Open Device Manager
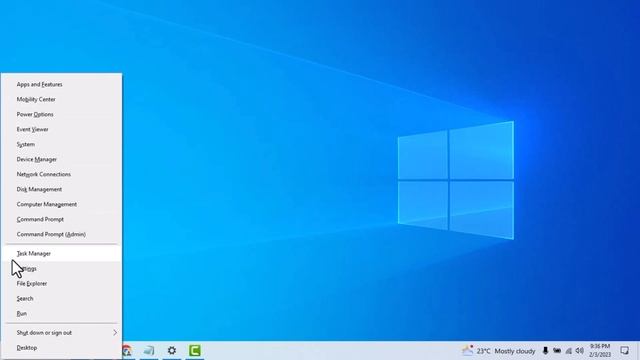 (x=61, y=160)
